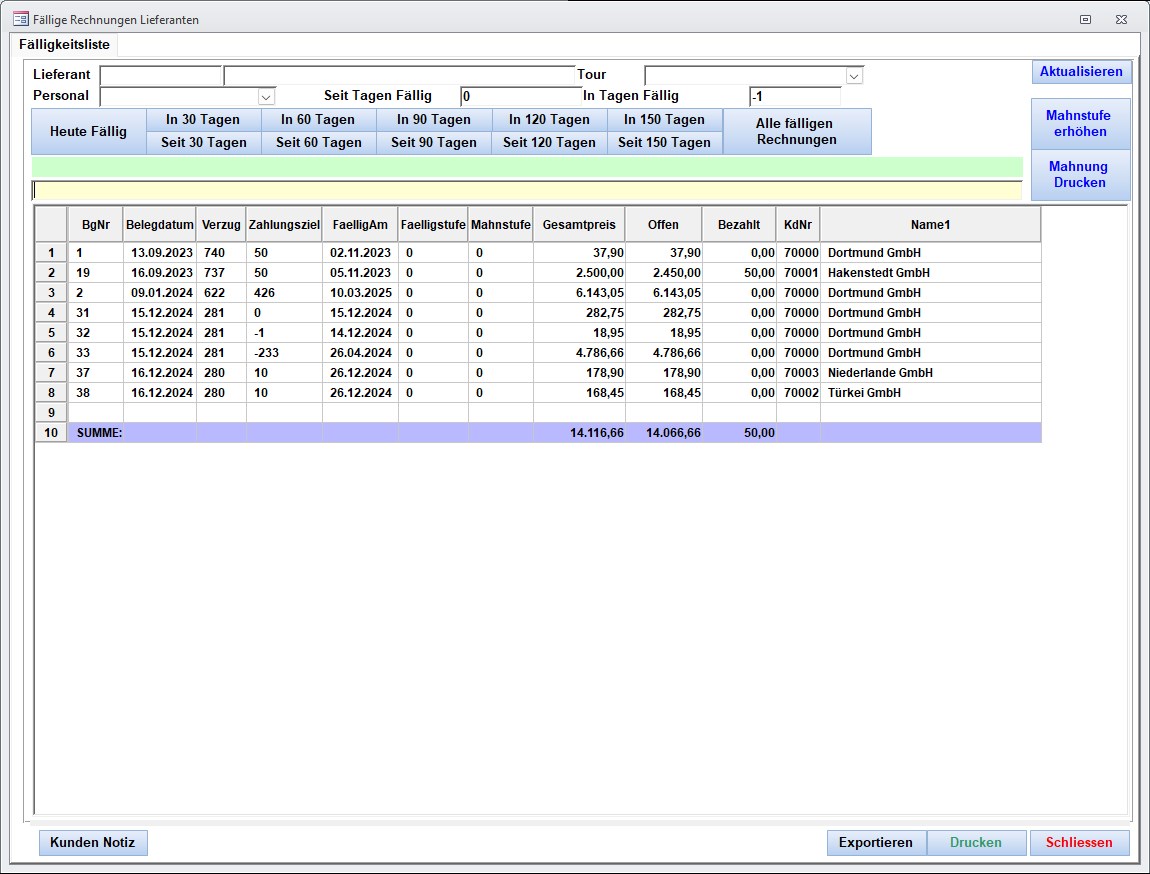Click the In Tagen Fällig field
Screen dimensions: 1150x874
point(794,97)
